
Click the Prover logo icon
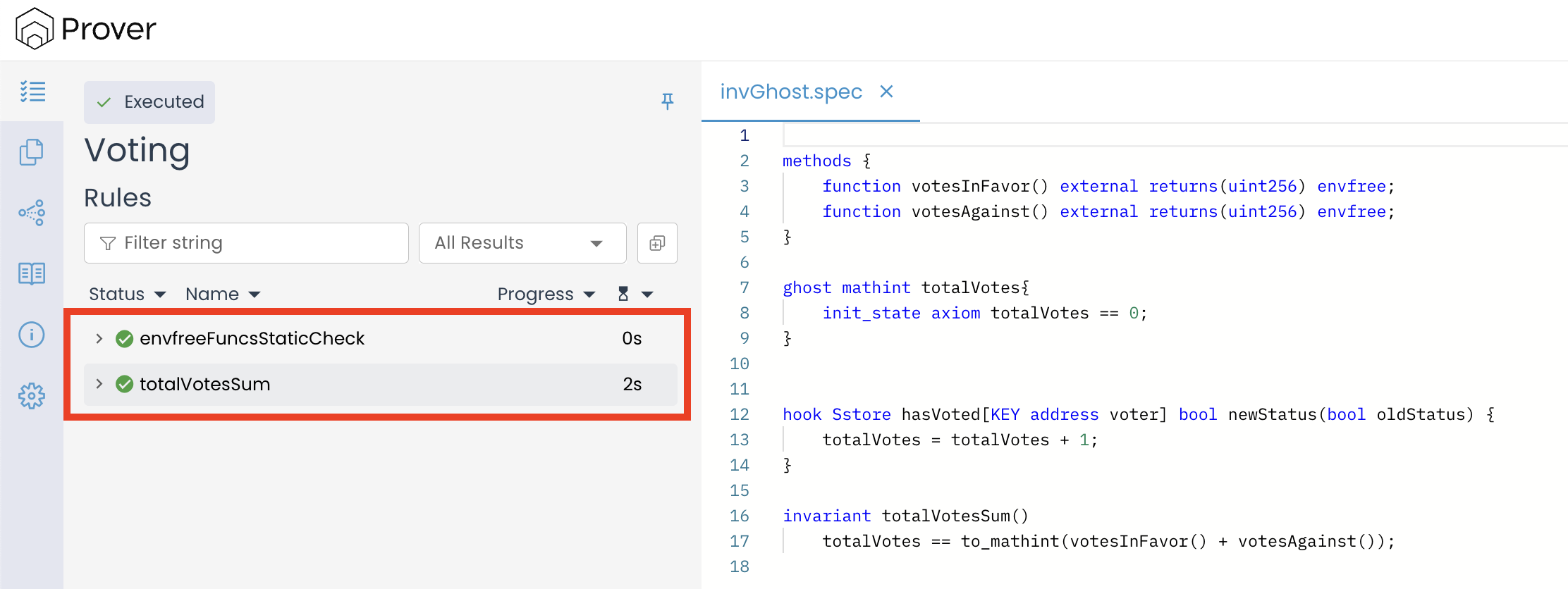point(35,29)
